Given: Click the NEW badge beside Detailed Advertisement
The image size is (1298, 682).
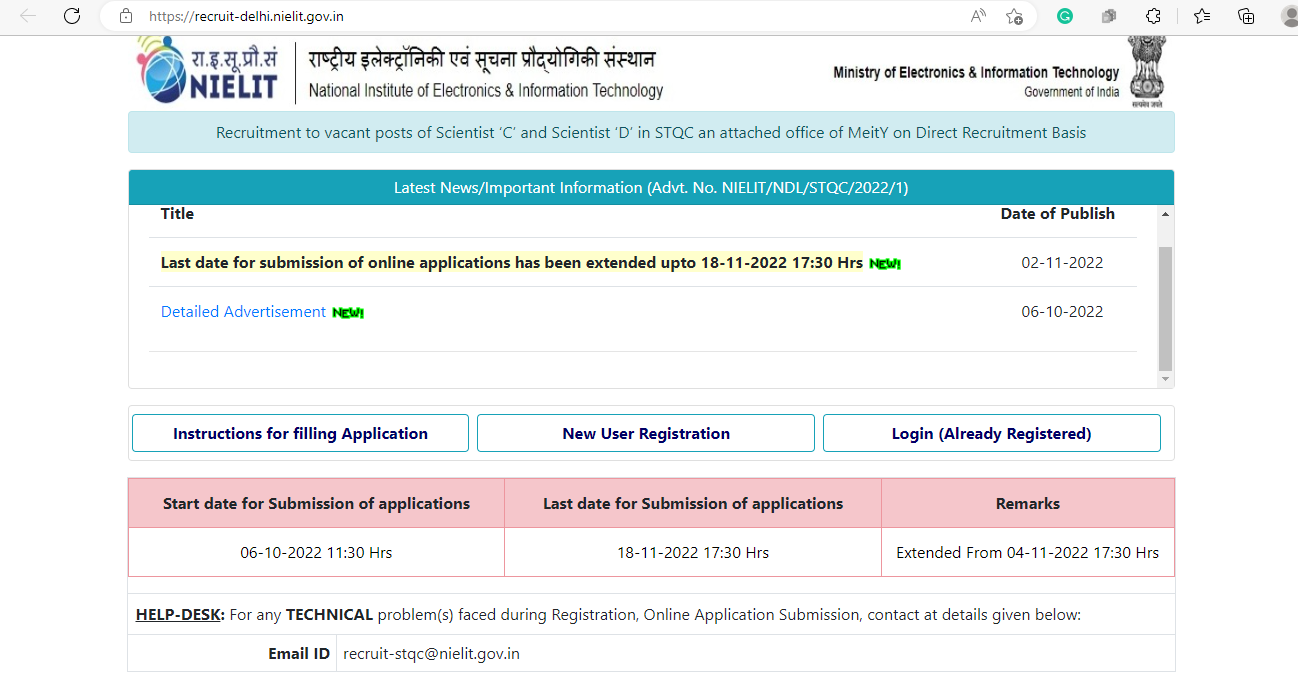Looking at the screenshot, I should (348, 313).
